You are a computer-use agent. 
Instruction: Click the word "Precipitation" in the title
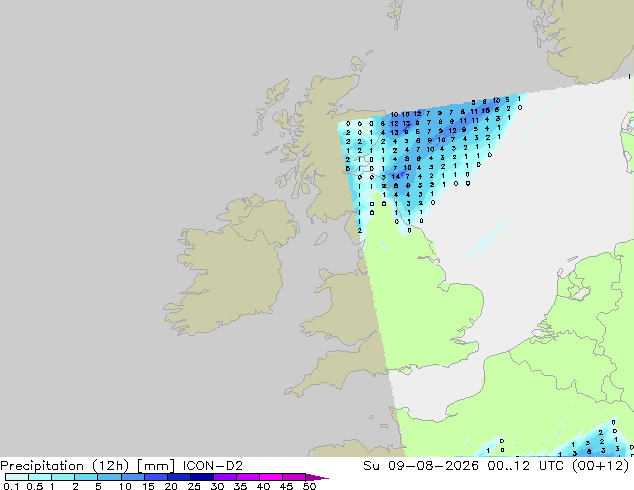click(43, 466)
